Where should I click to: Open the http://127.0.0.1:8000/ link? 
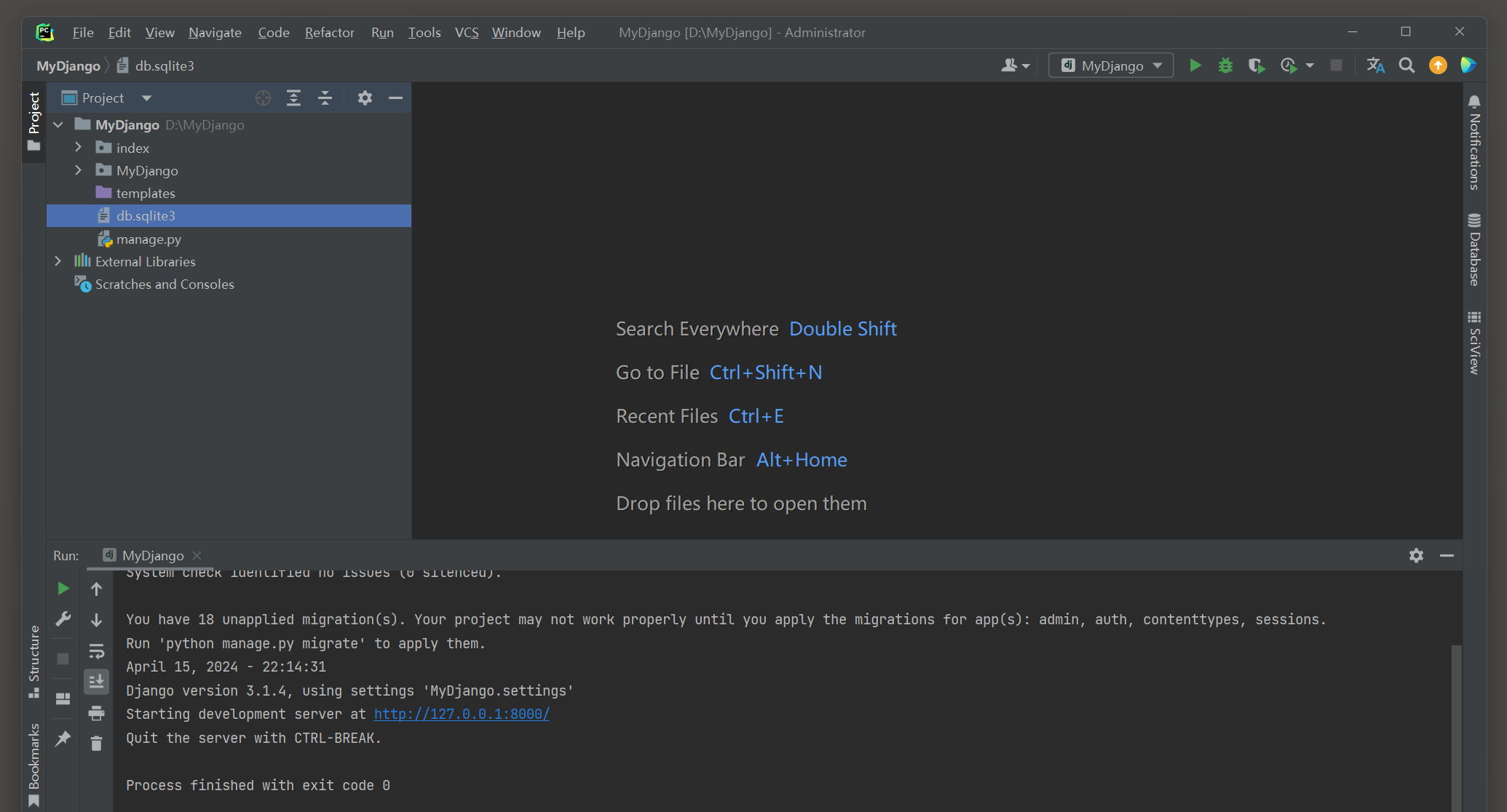pyautogui.click(x=462, y=714)
